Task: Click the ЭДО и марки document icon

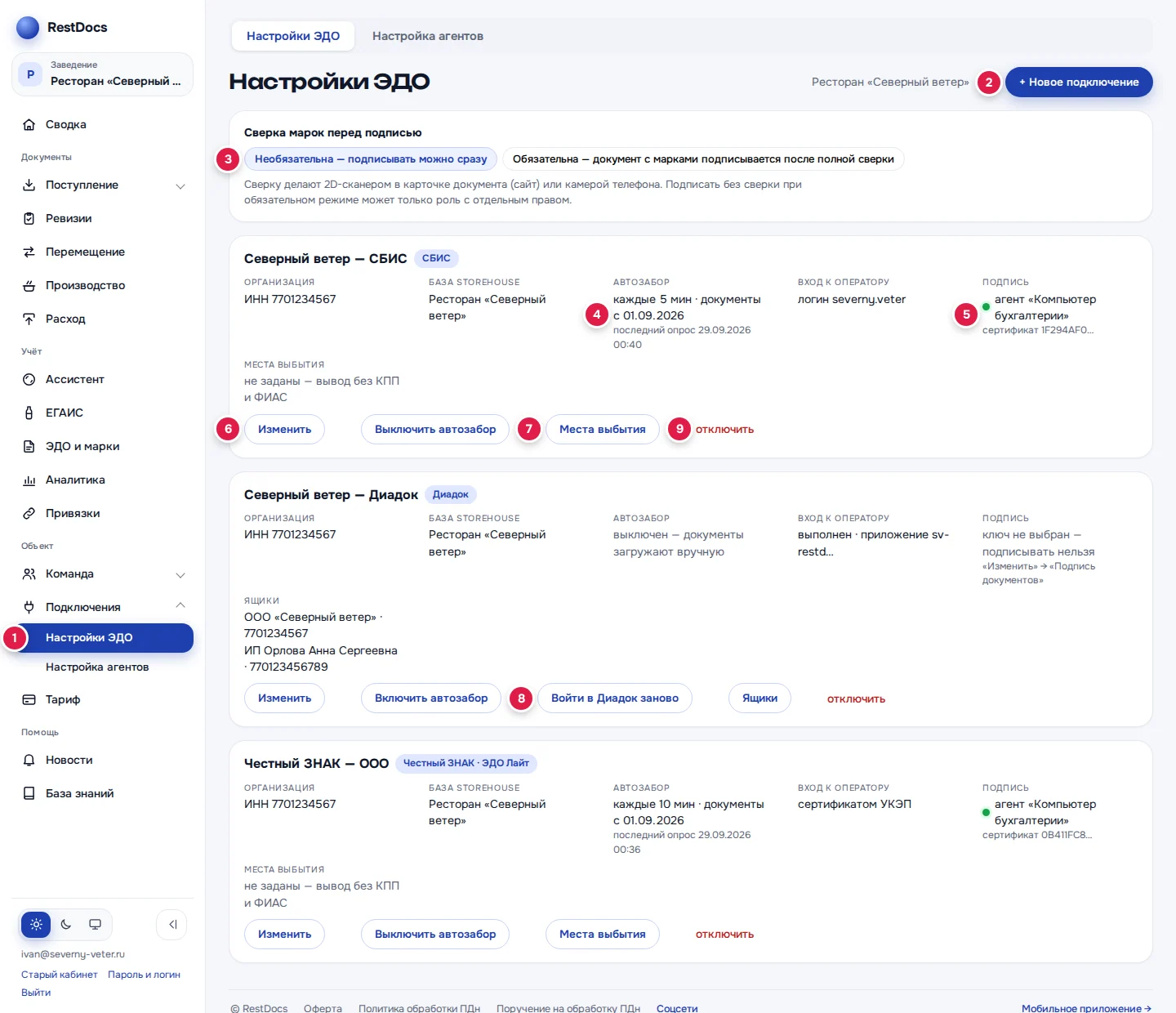Action: (29, 447)
